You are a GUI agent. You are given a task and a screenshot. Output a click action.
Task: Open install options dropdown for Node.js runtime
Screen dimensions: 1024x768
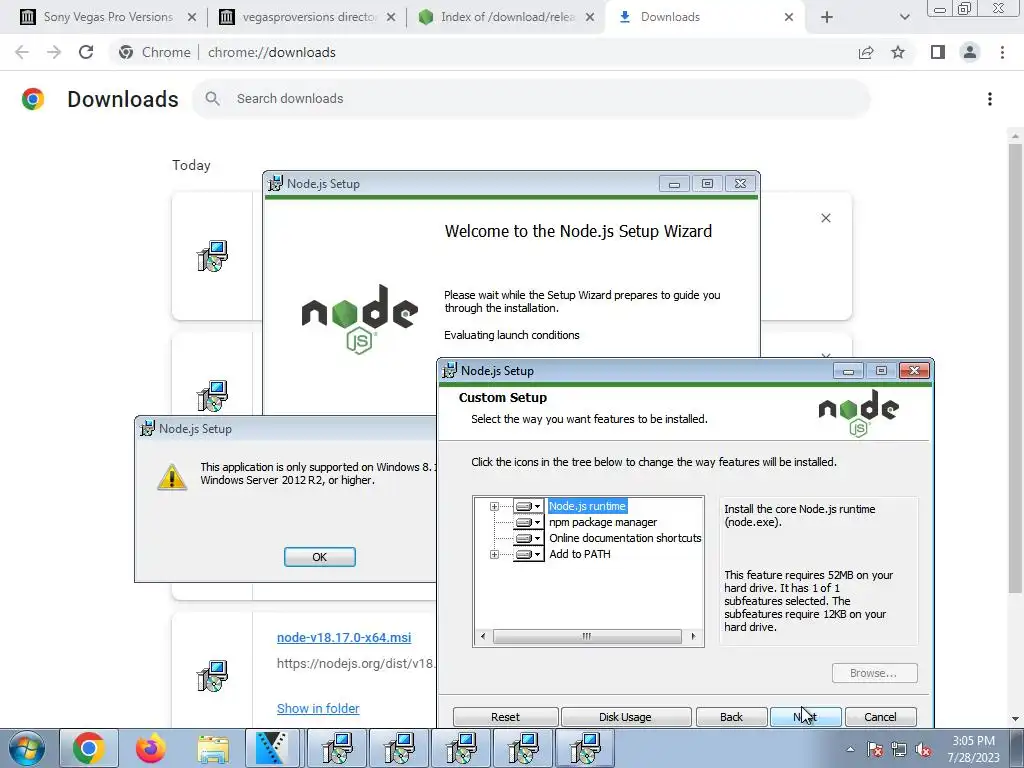coord(528,506)
